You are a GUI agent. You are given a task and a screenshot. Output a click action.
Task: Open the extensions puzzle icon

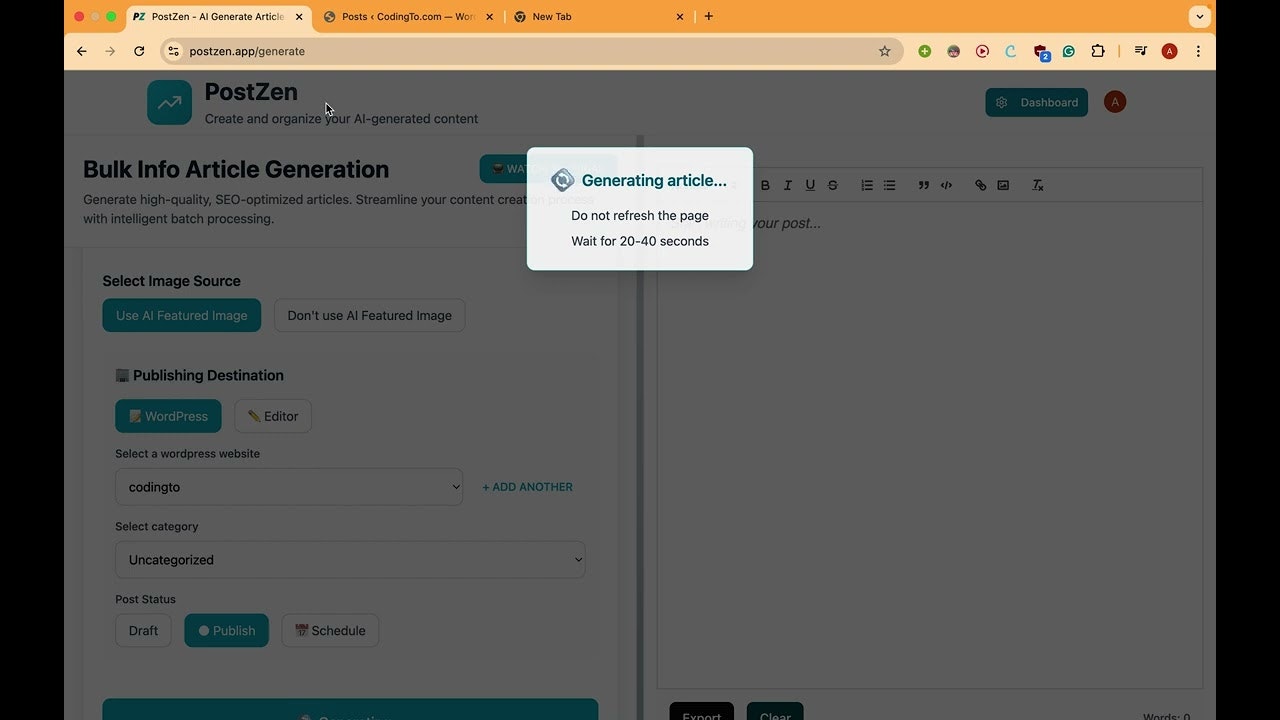[1098, 51]
